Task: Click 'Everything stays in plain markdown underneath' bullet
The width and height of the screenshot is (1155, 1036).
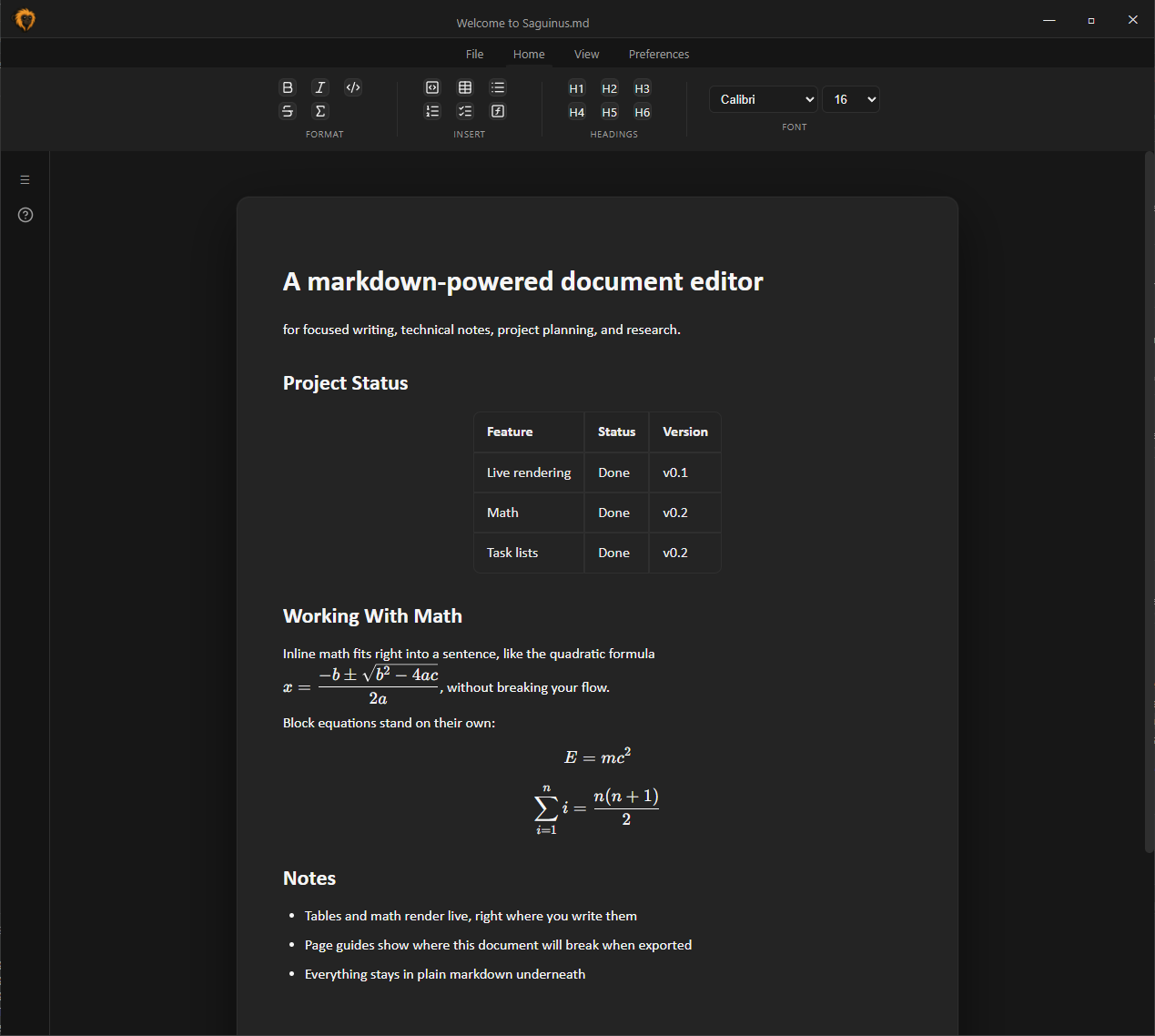Action: click(x=445, y=974)
